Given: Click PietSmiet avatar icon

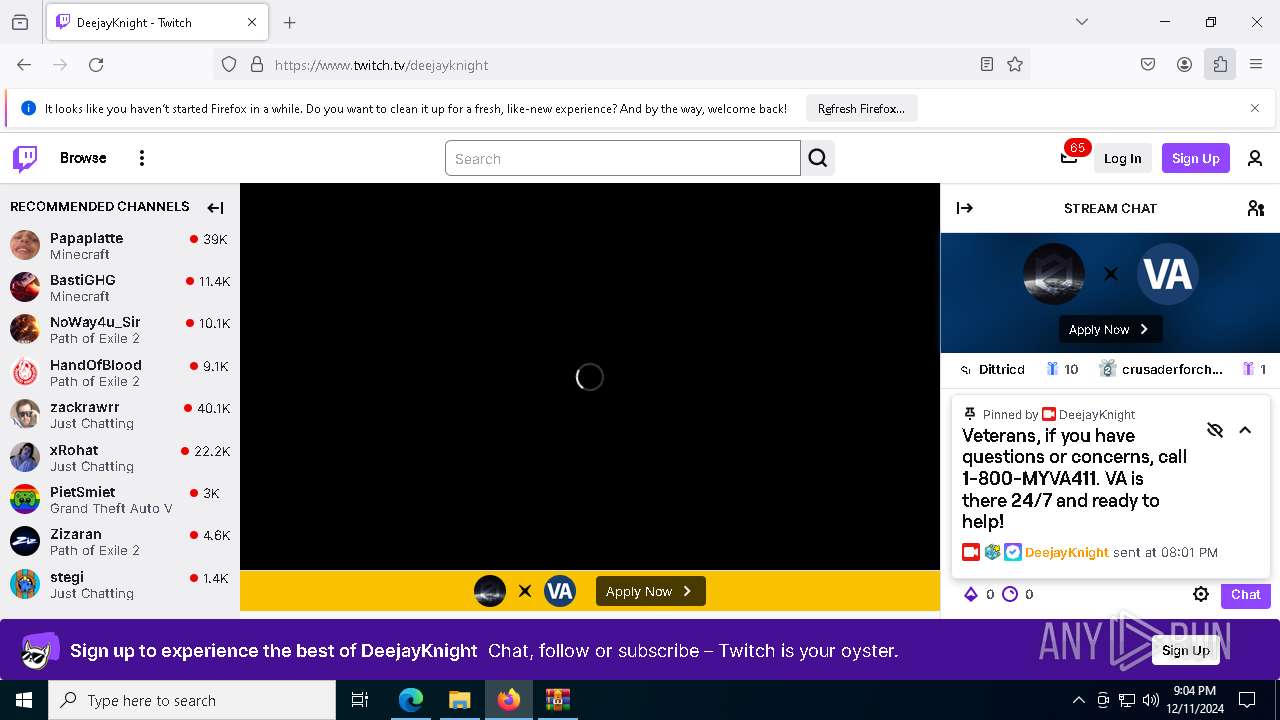Looking at the screenshot, I should coord(25,499).
